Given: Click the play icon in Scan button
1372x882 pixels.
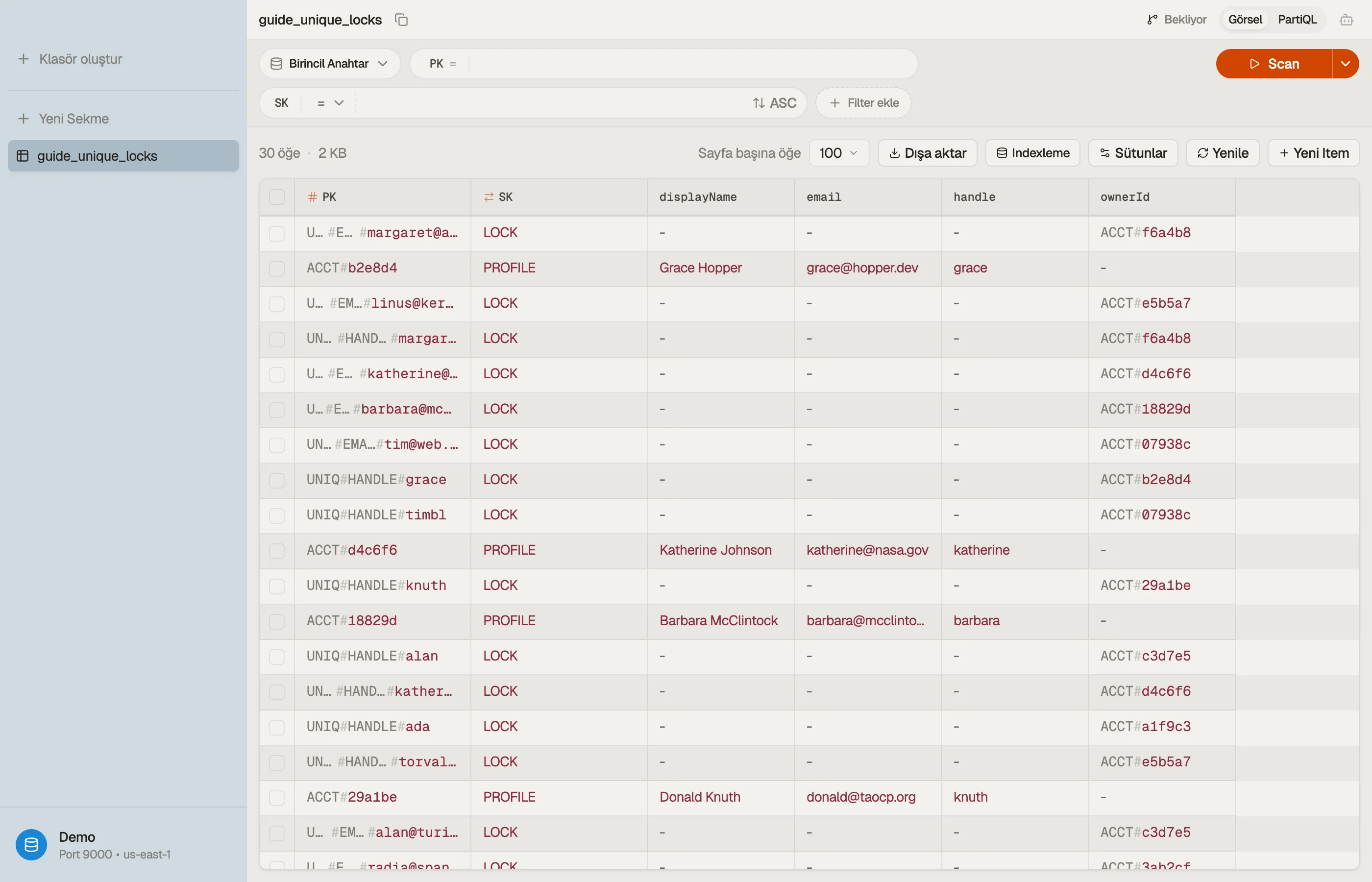Looking at the screenshot, I should pyautogui.click(x=1254, y=64).
